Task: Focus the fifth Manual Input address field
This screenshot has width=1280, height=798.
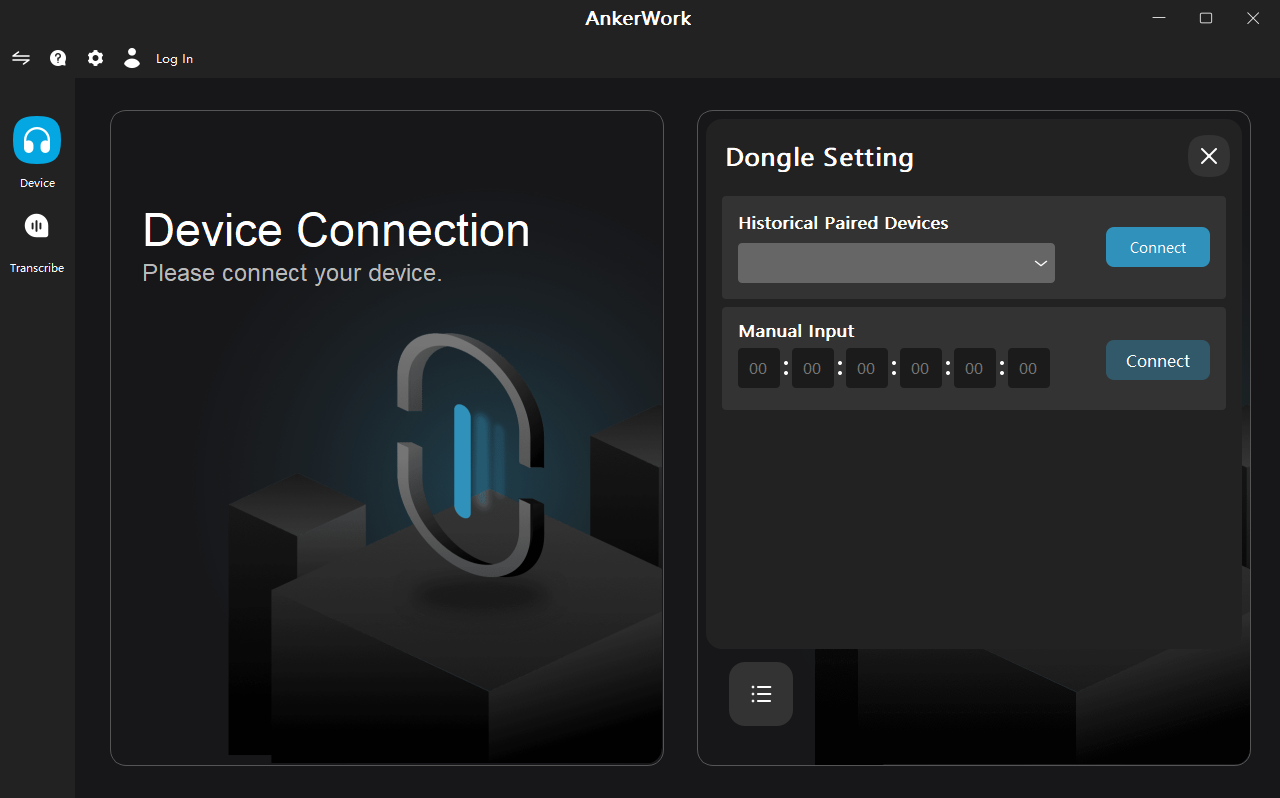Action: (974, 368)
